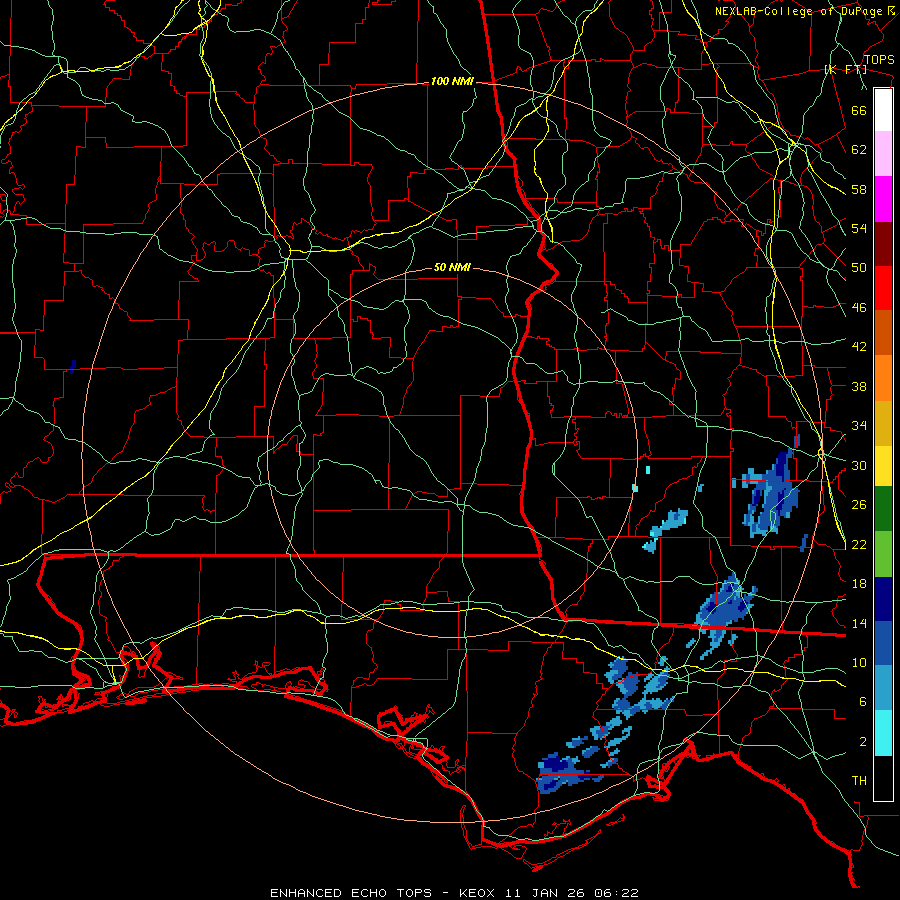Click the TOPS legend title
Image resolution: width=900 pixels, height=900 pixels.
[x=879, y=59]
